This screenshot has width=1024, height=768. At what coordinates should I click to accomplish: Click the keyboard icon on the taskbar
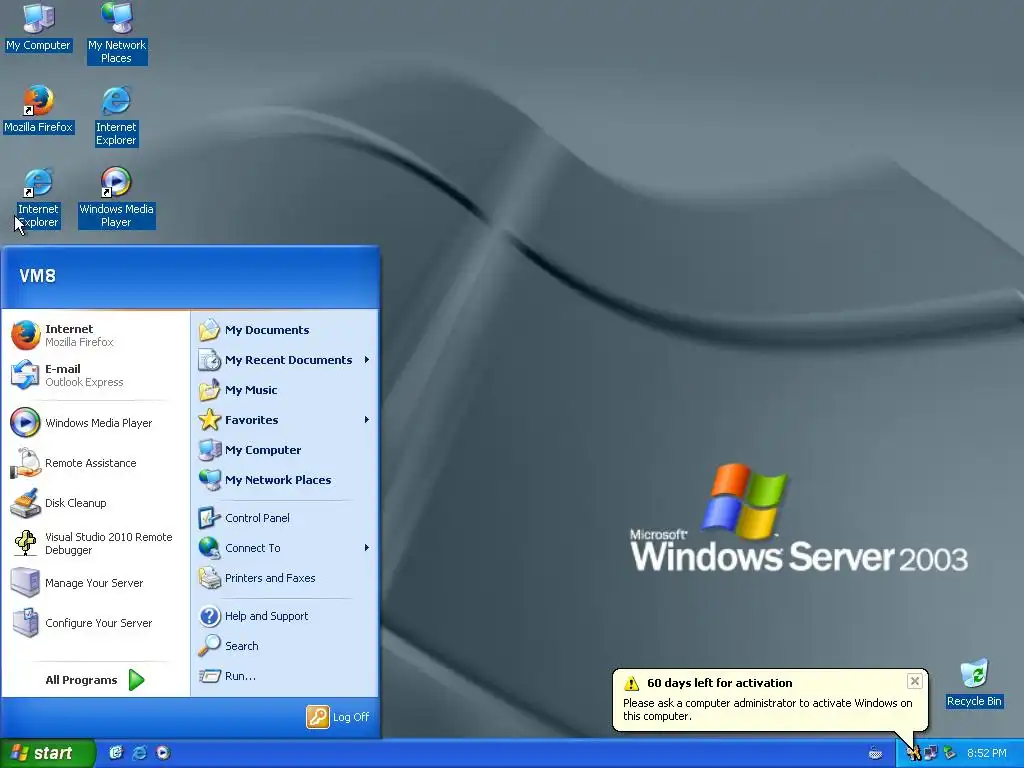pos(875,754)
